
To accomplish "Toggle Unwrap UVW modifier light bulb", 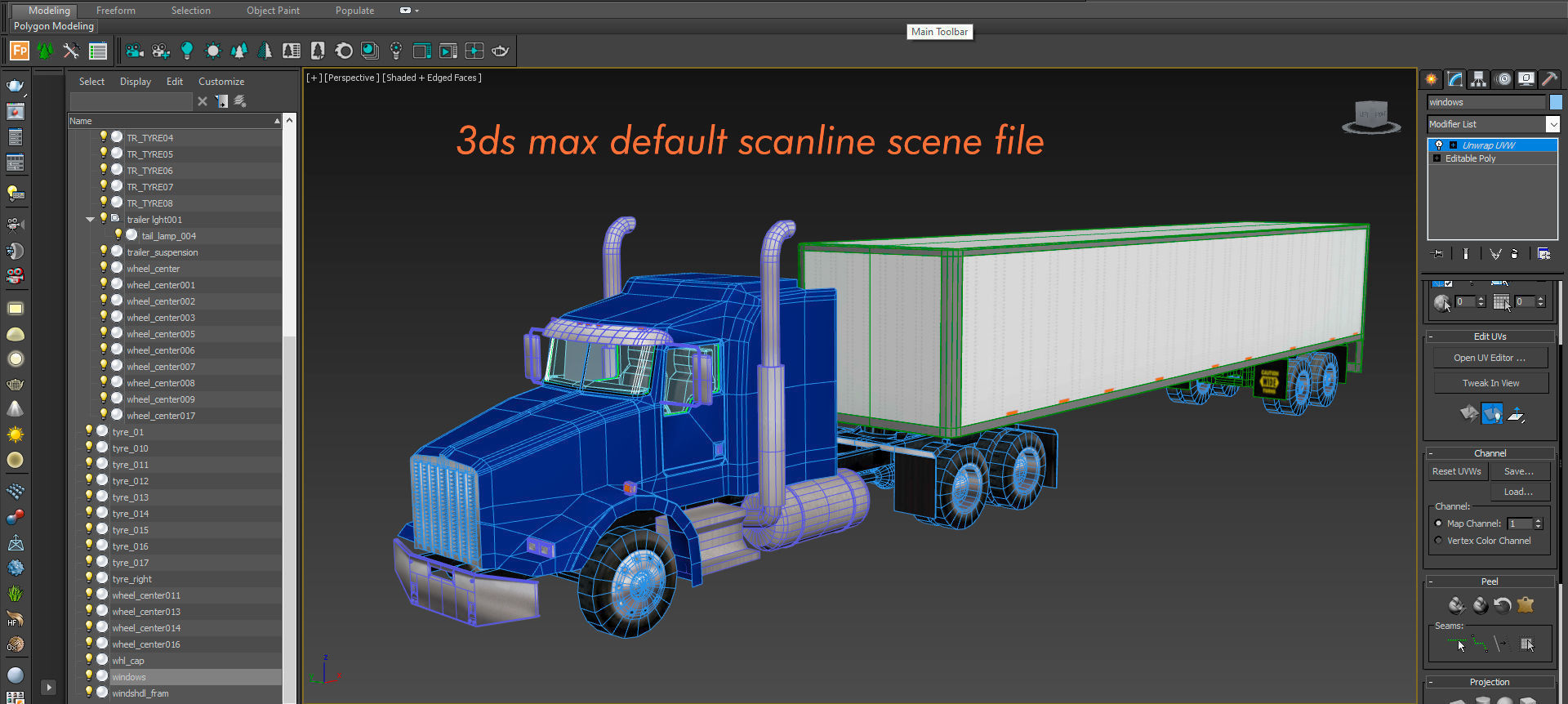I will 1439,145.
